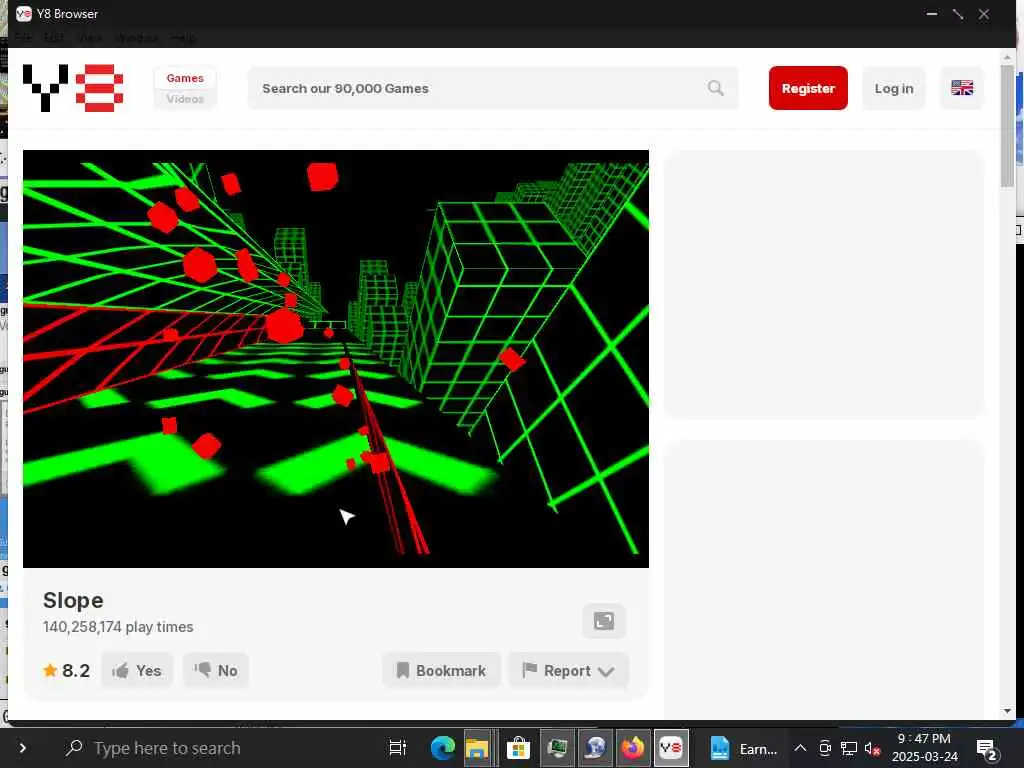Image resolution: width=1024 pixels, height=768 pixels.
Task: Click the Log in button
Action: [894, 88]
